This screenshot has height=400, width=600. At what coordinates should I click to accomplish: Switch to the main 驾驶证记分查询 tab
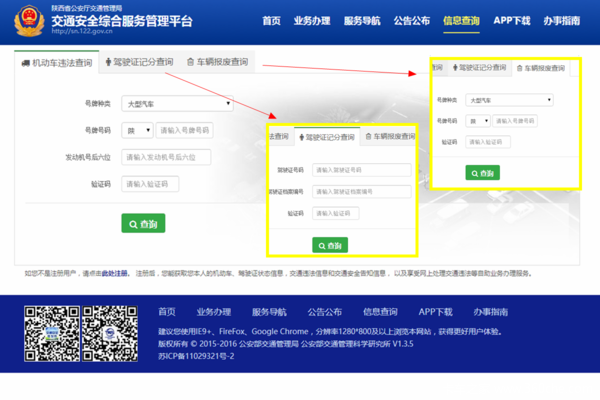pos(139,62)
